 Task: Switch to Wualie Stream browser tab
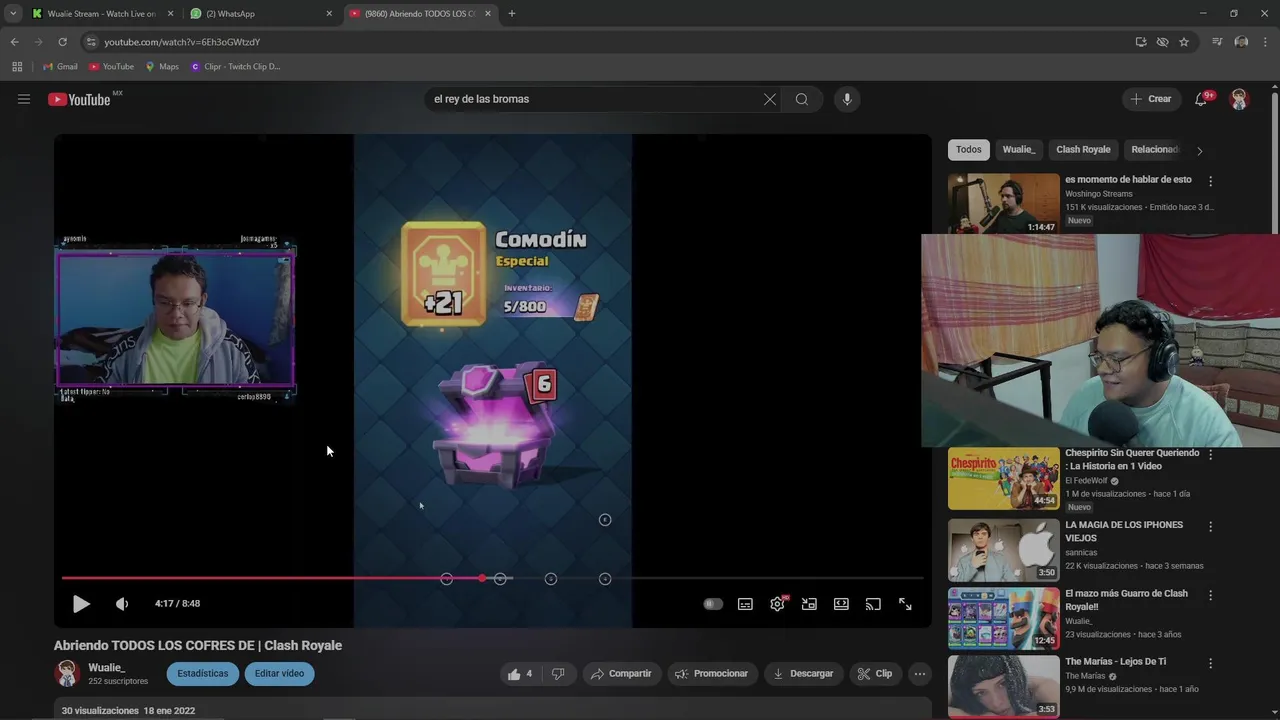101,14
